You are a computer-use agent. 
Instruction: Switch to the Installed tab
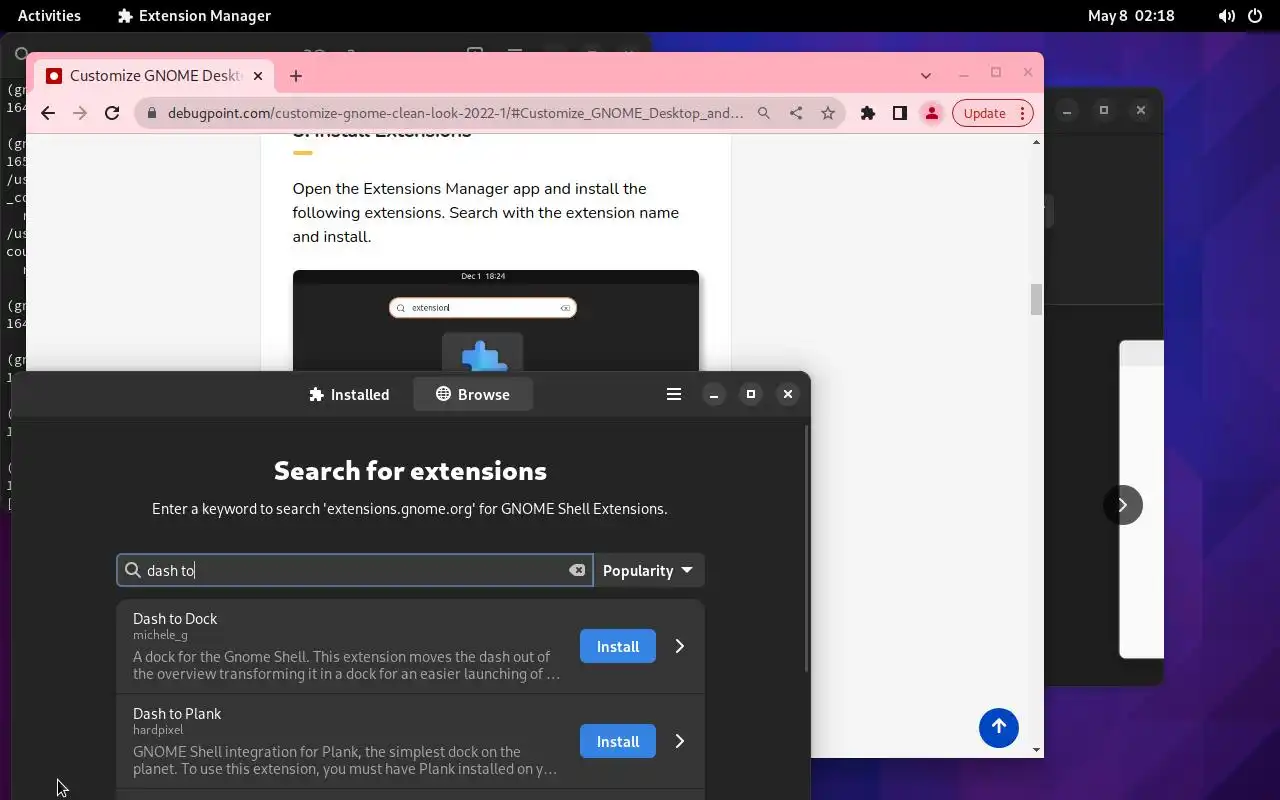(349, 395)
